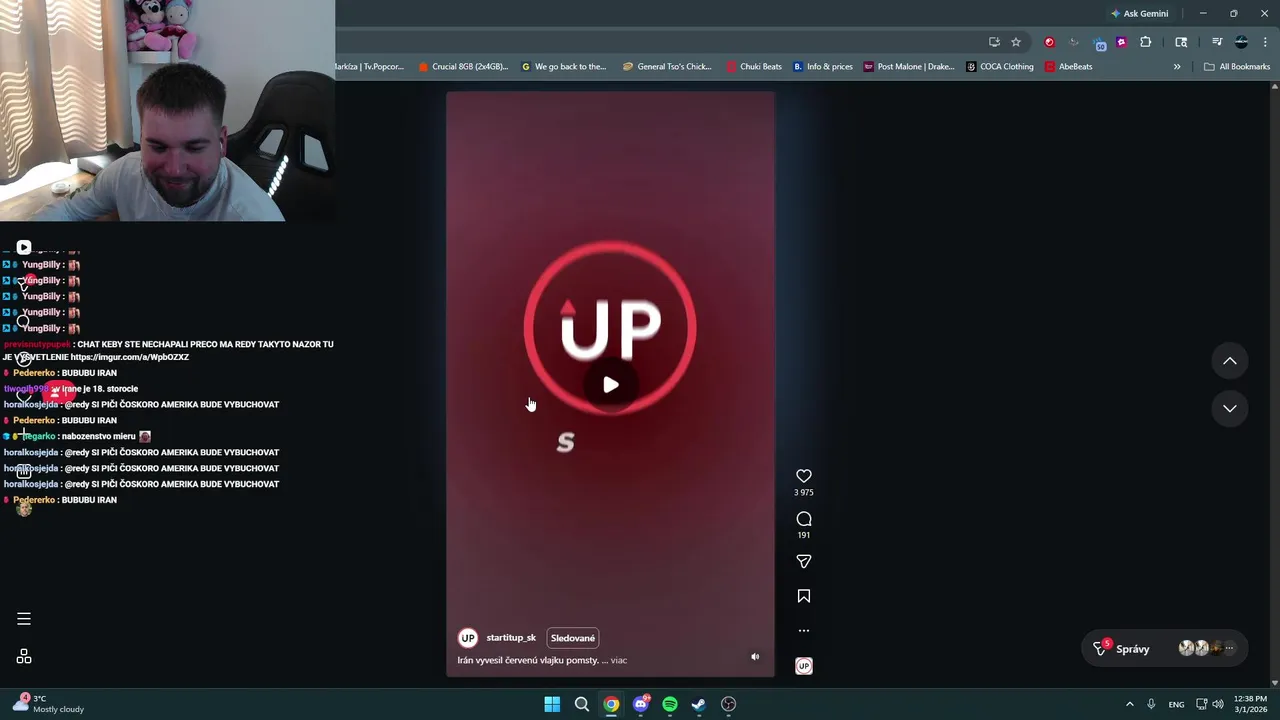Click Chrome icon in taskbar
Image resolution: width=1280 pixels, height=720 pixels.
[x=611, y=704]
